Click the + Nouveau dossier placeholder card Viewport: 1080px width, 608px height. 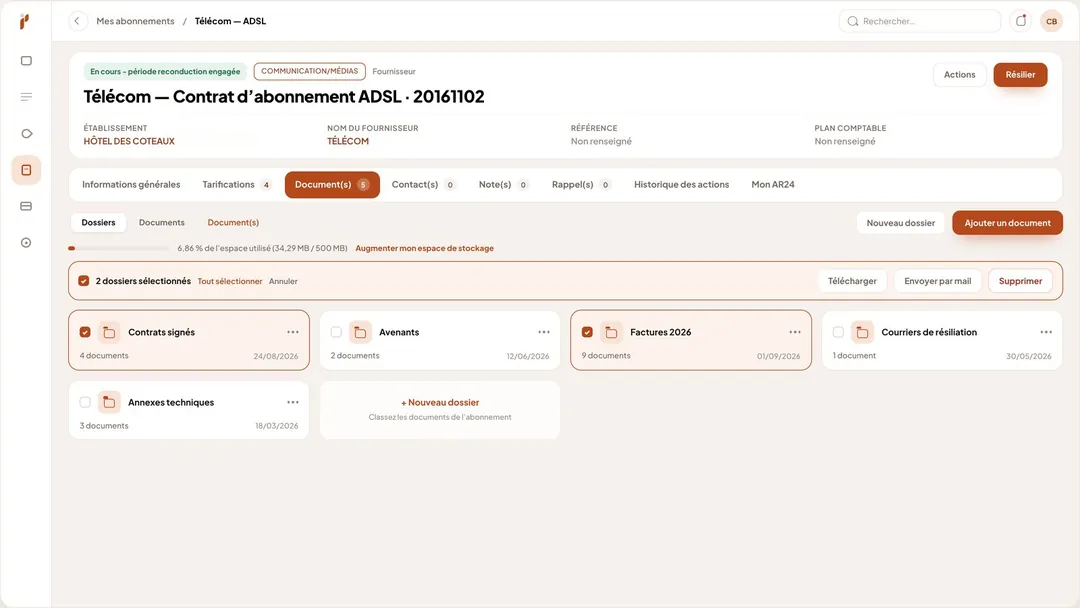[x=440, y=410]
